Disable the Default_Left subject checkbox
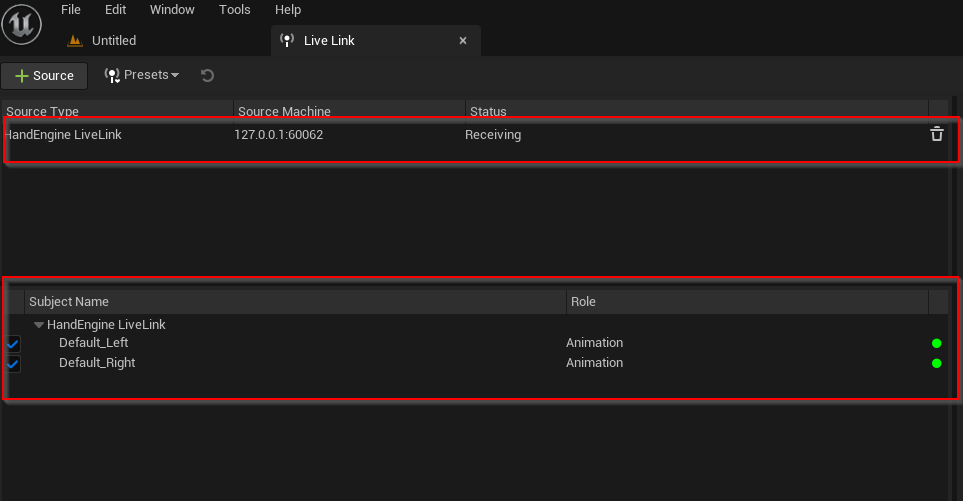Image resolution: width=963 pixels, height=501 pixels. 13,344
